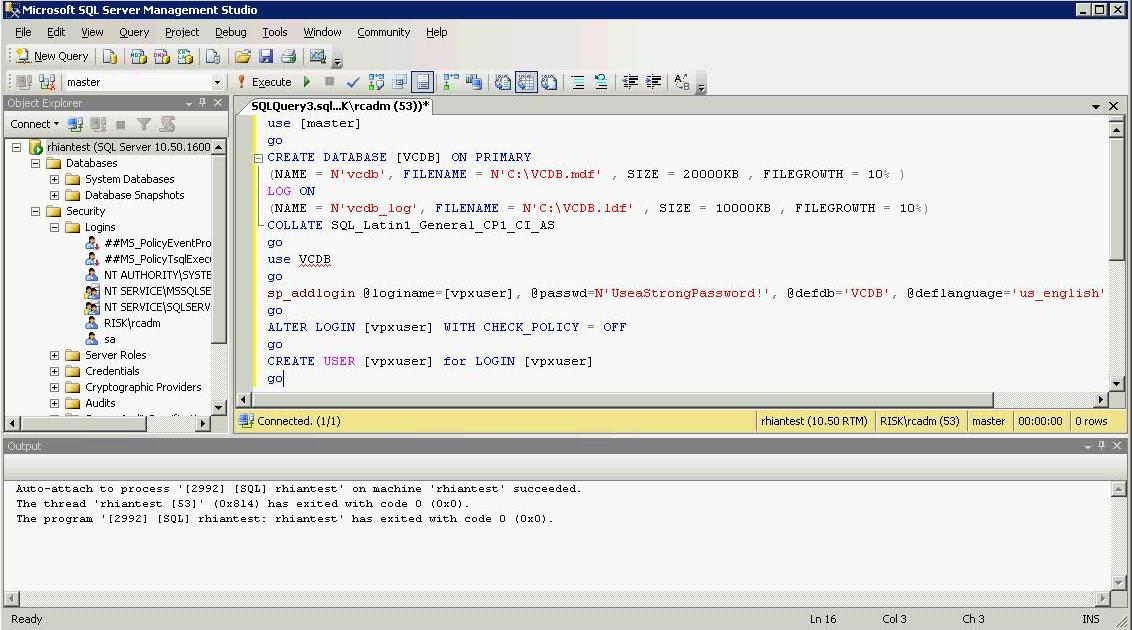Click Execute to run the query
This screenshot has width=1132, height=630.
click(264, 82)
